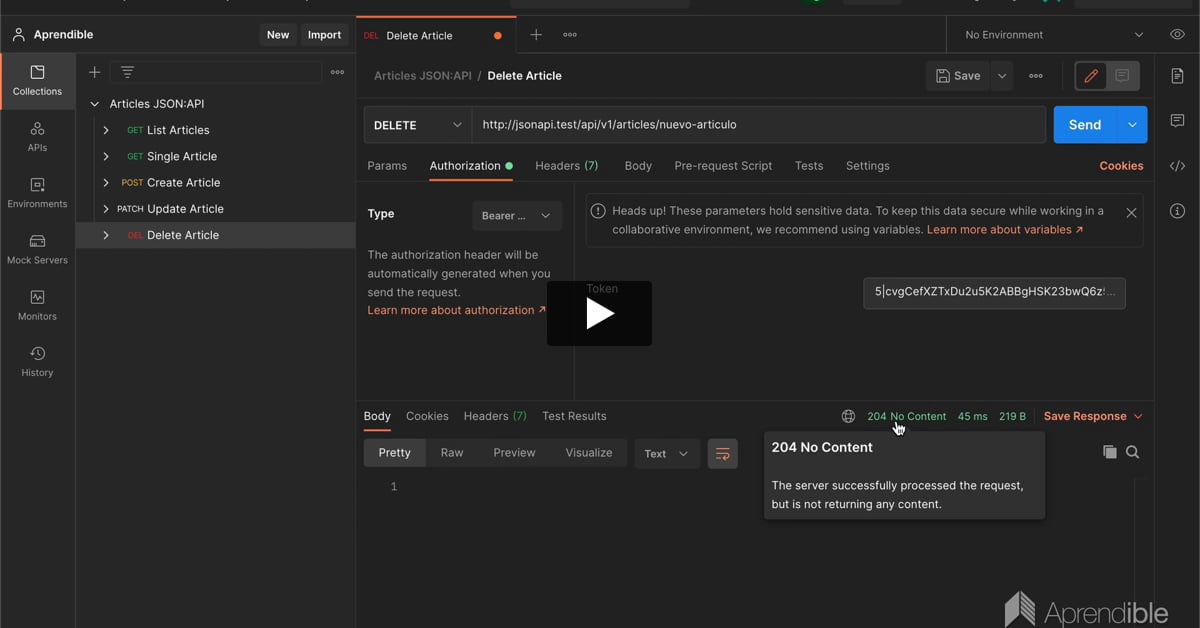Open the Save Response dropdown
1200x628 pixels.
click(x=1093, y=416)
